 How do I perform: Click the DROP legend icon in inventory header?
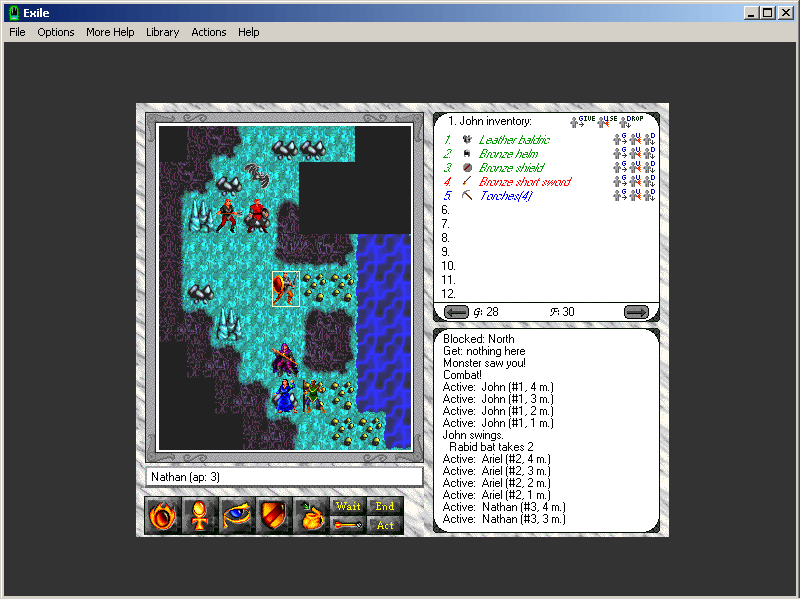(x=632, y=121)
